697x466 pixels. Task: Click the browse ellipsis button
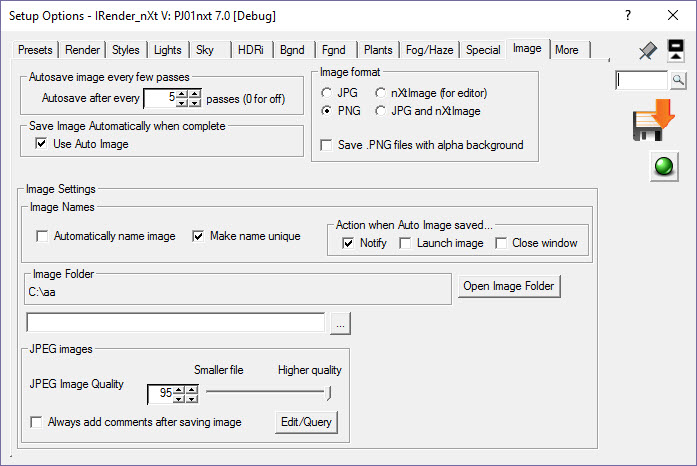pyautogui.click(x=341, y=323)
